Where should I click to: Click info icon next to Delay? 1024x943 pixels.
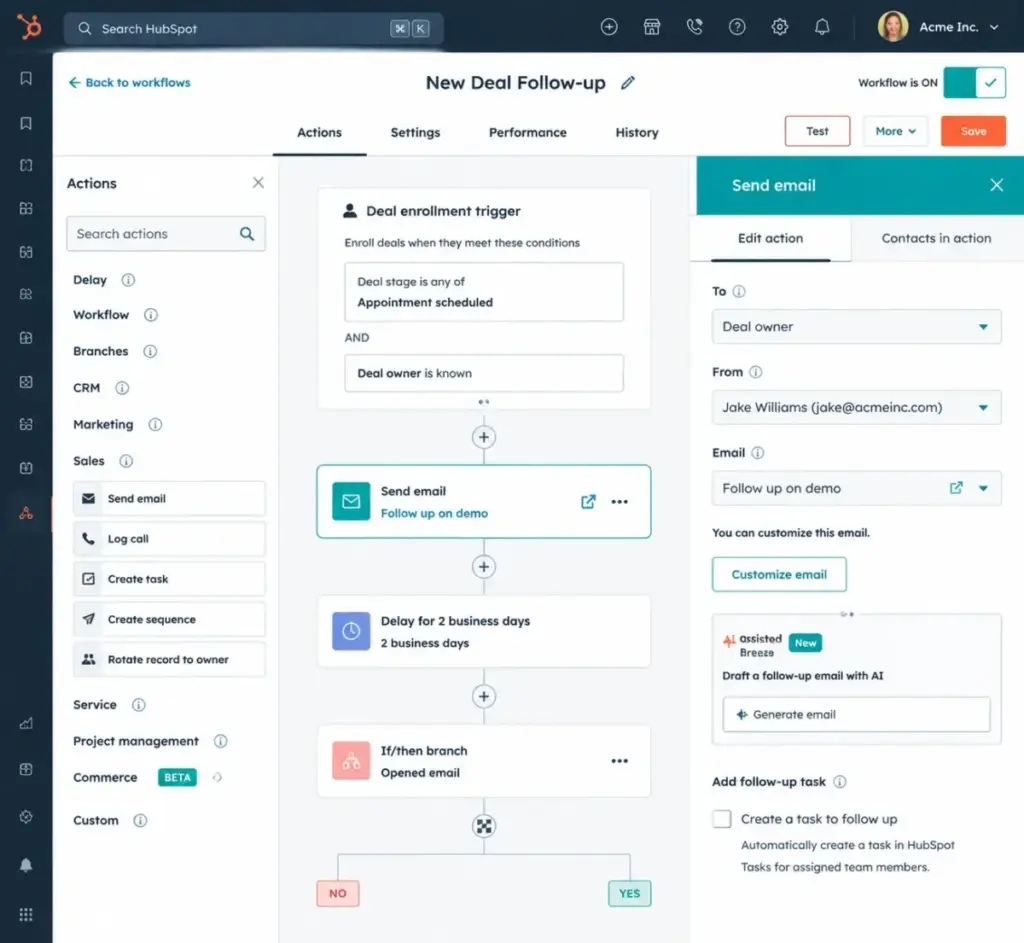click(x=128, y=280)
